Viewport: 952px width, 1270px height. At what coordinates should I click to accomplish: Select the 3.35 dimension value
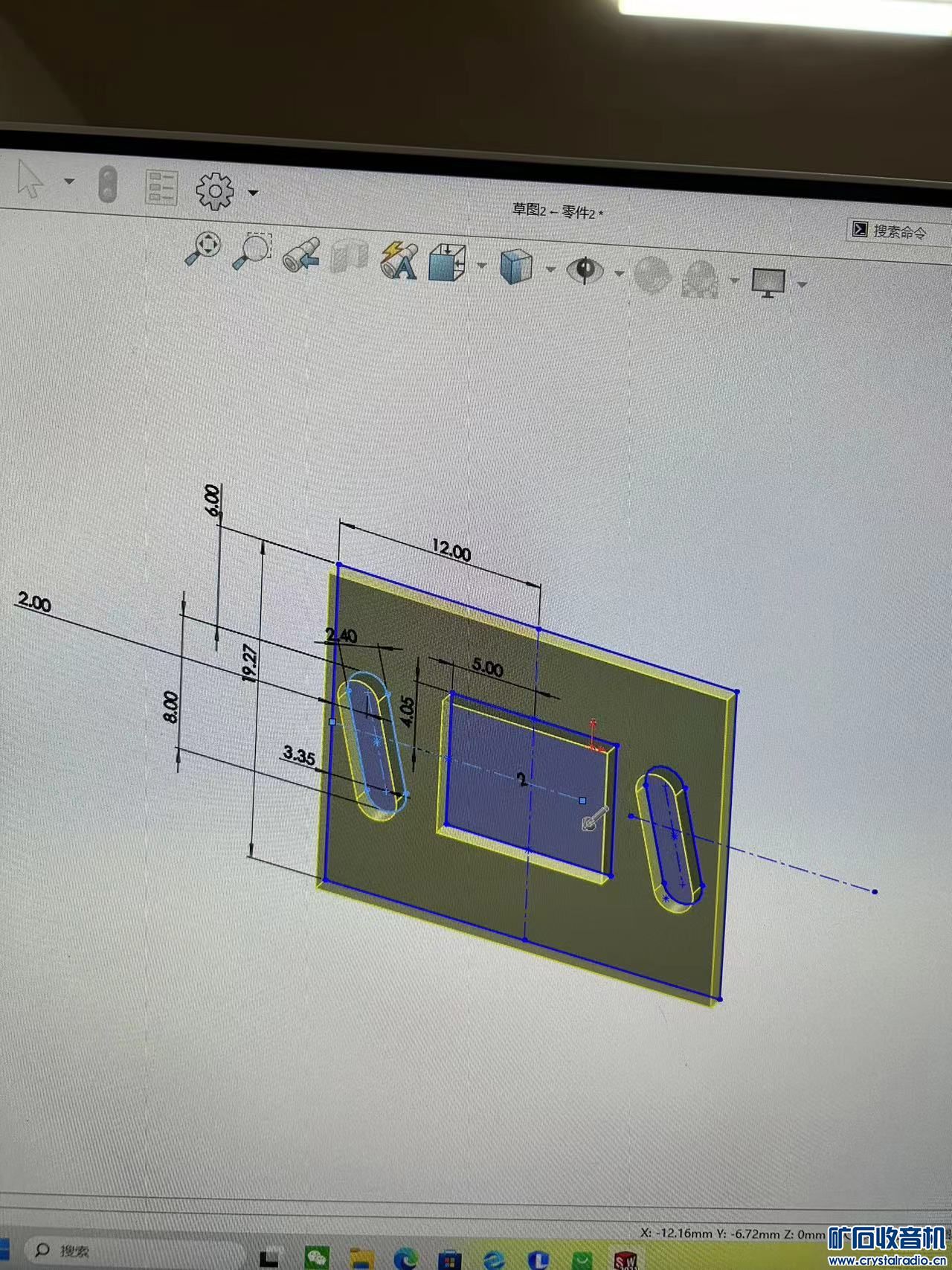pos(299,757)
